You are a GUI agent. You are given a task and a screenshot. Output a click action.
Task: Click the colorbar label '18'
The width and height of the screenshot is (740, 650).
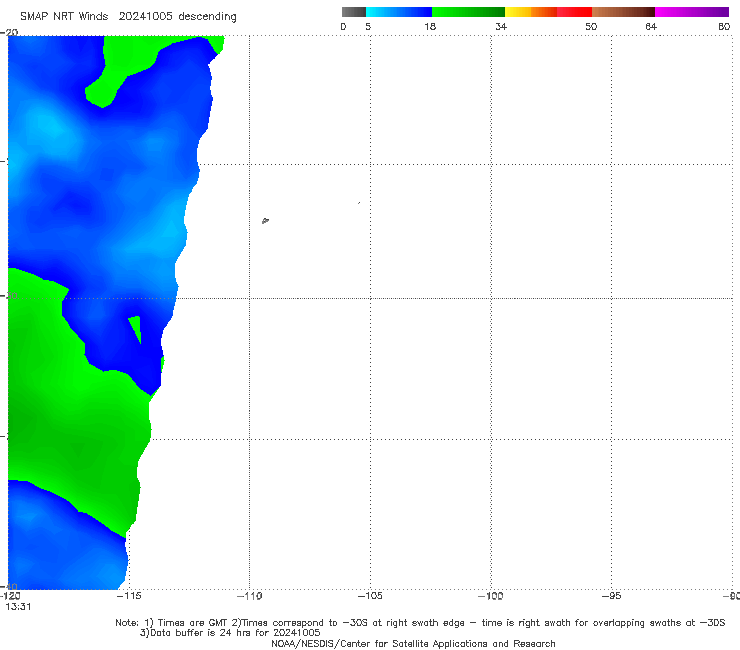click(x=430, y=27)
